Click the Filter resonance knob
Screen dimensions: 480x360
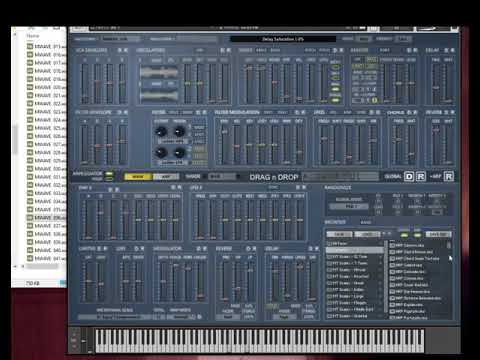[179, 131]
